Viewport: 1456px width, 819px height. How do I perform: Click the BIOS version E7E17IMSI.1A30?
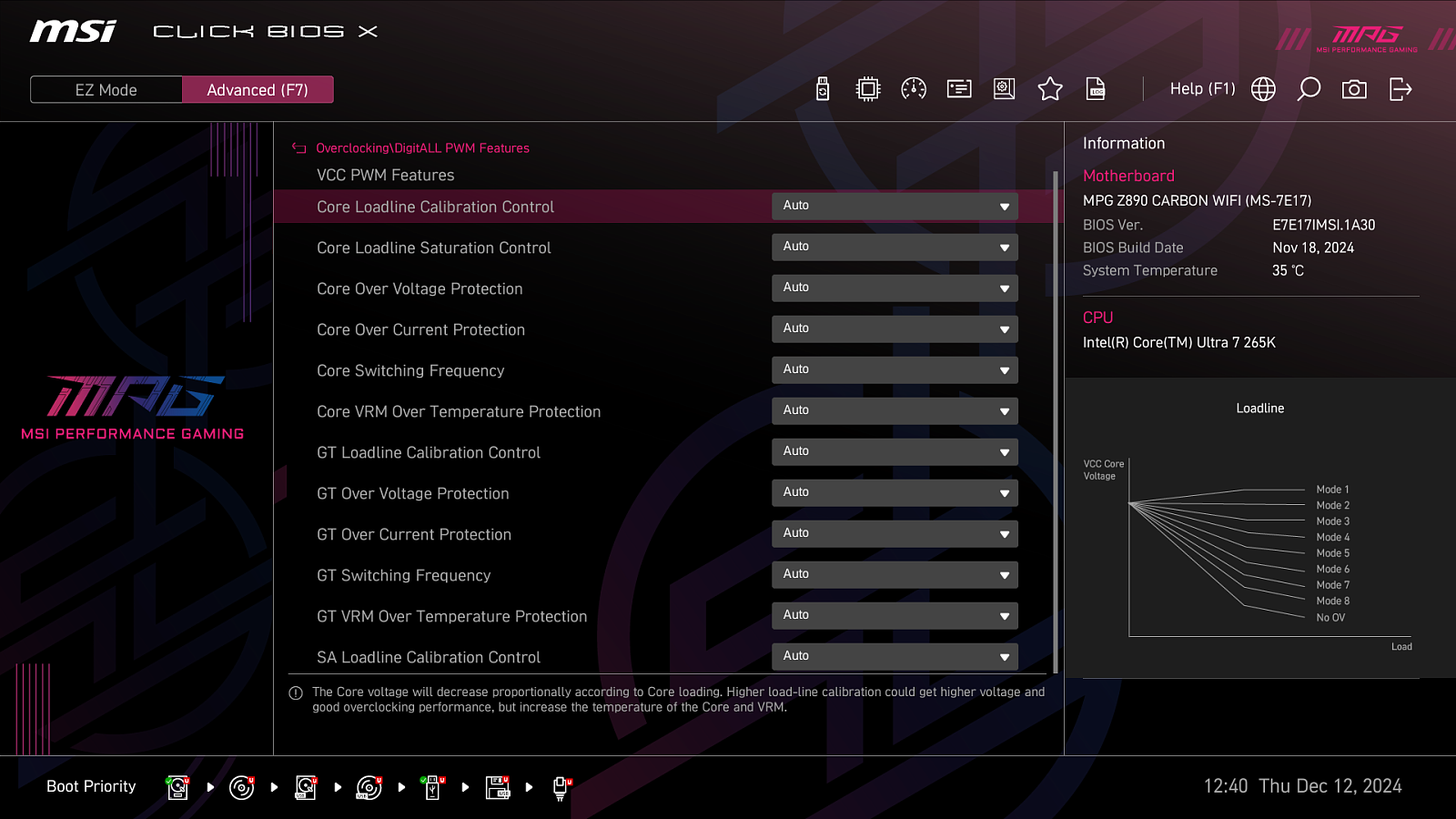tap(1323, 225)
